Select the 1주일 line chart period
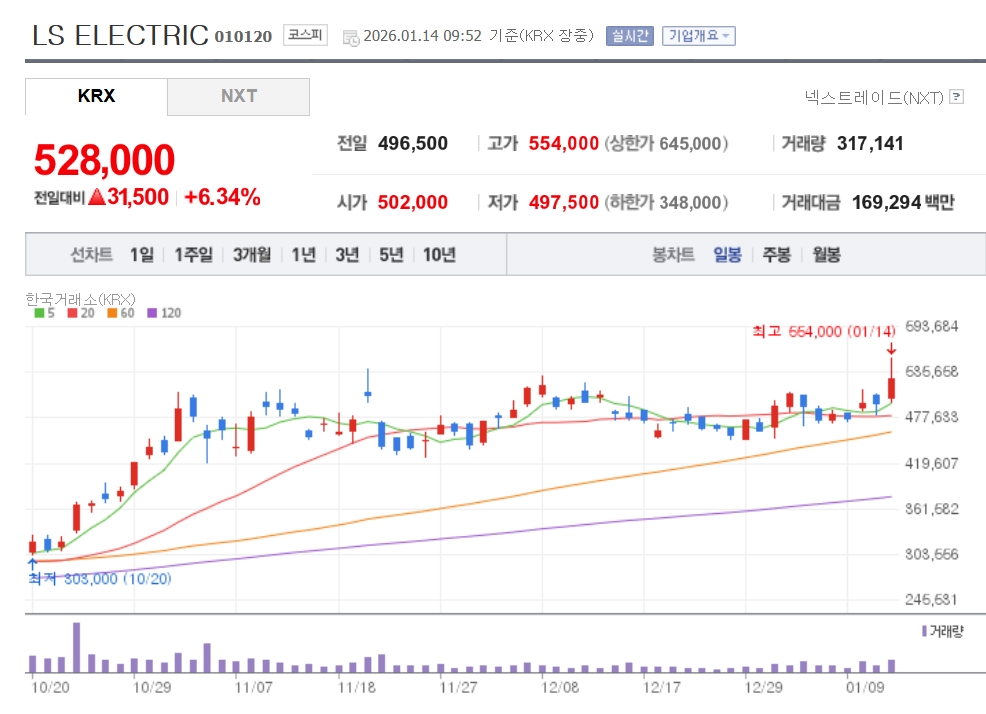 [x=193, y=255]
